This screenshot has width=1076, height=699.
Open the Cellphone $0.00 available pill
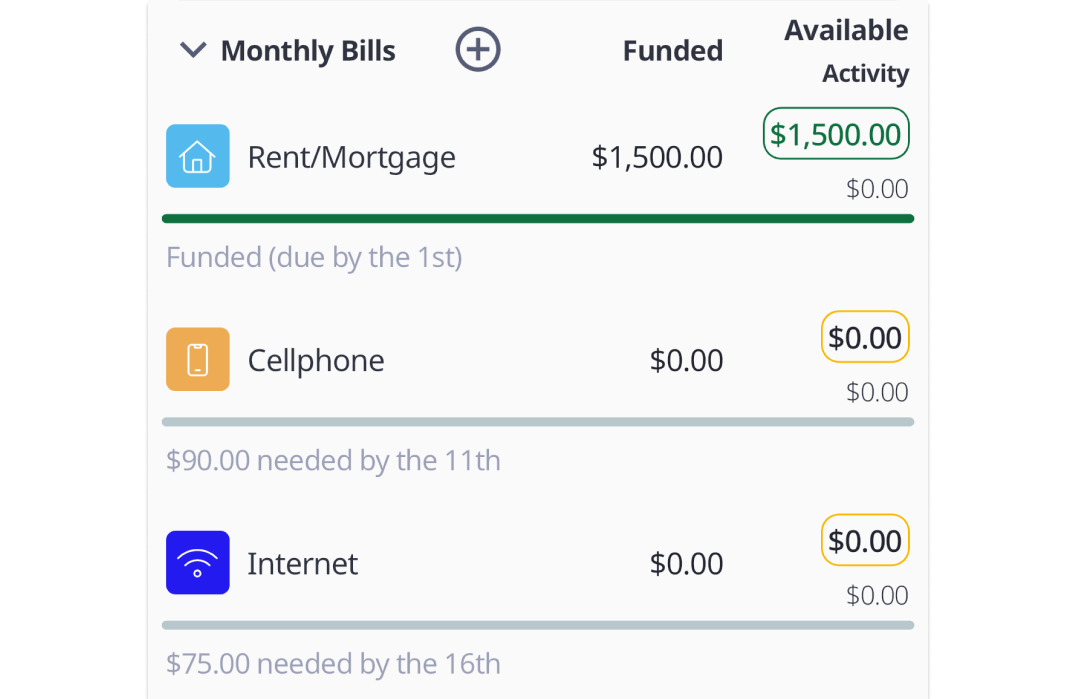tap(865, 338)
